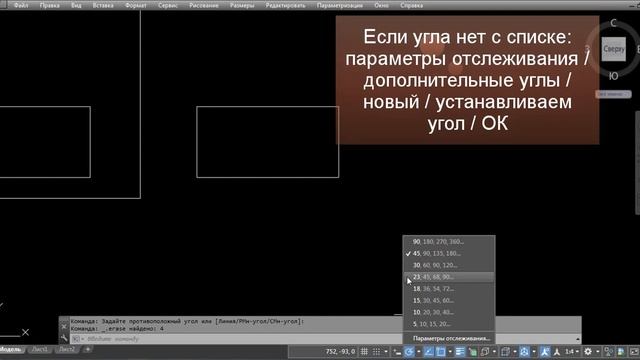This screenshot has width=640, height=360.
Task: Open selection cycling dropdown arrow
Action: [494, 351]
